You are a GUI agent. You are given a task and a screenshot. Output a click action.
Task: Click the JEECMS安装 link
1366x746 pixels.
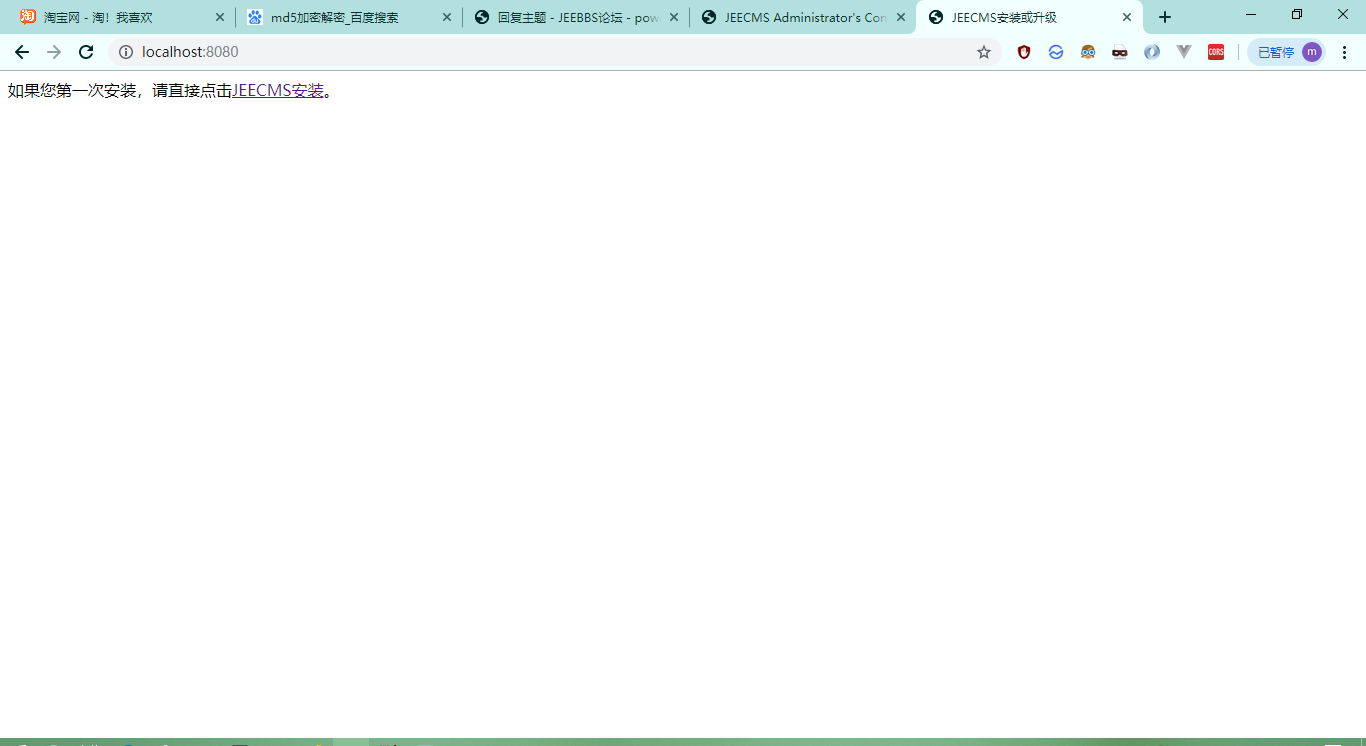point(278,91)
